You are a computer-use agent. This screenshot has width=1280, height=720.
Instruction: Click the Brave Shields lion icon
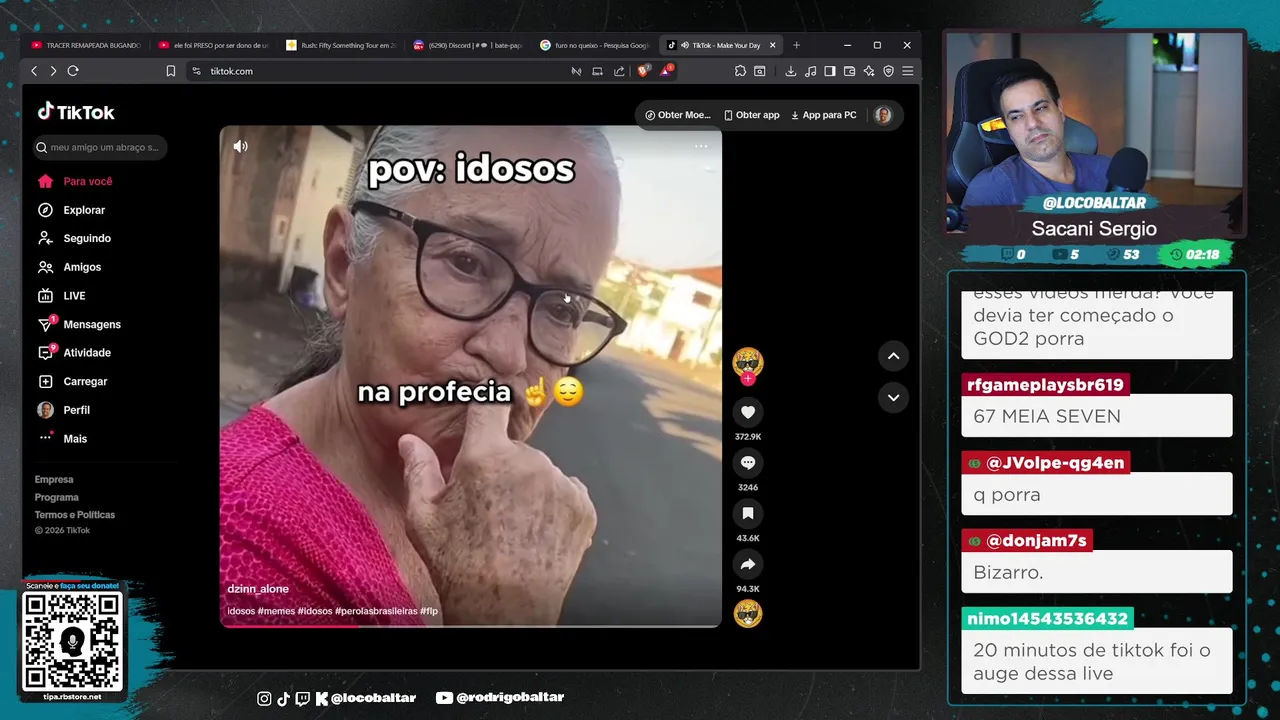[x=643, y=70]
